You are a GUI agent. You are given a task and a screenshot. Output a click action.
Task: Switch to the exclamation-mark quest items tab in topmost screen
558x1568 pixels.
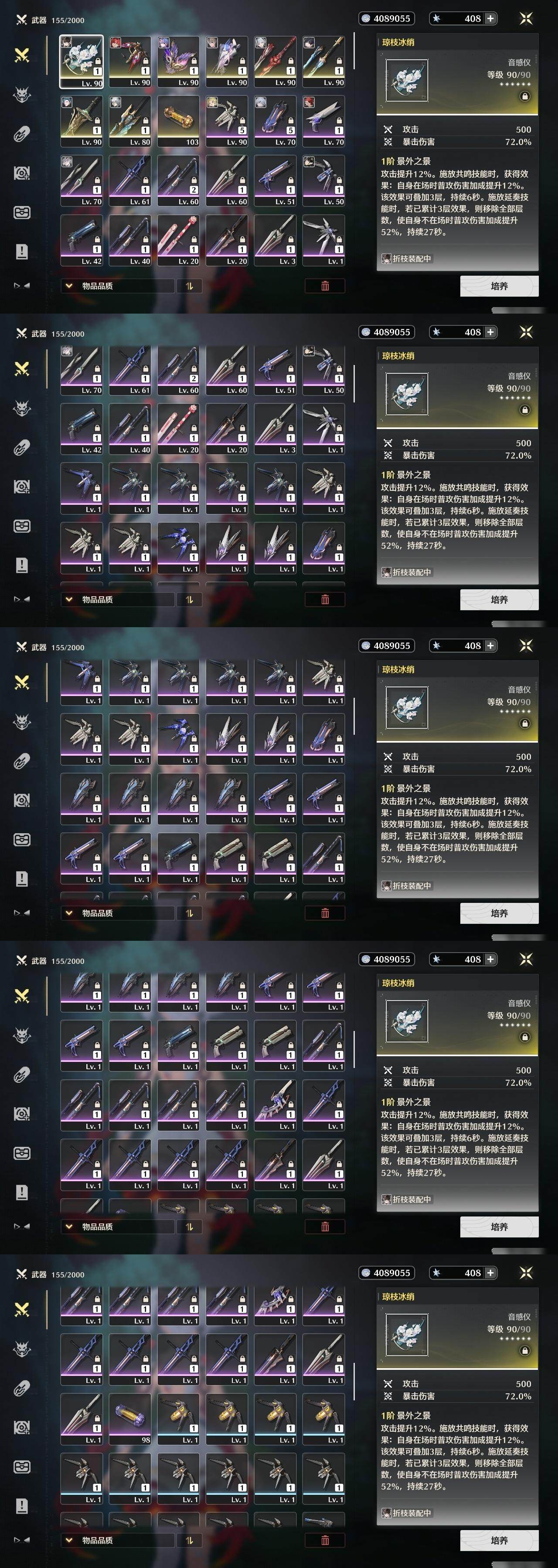pyautogui.click(x=22, y=251)
